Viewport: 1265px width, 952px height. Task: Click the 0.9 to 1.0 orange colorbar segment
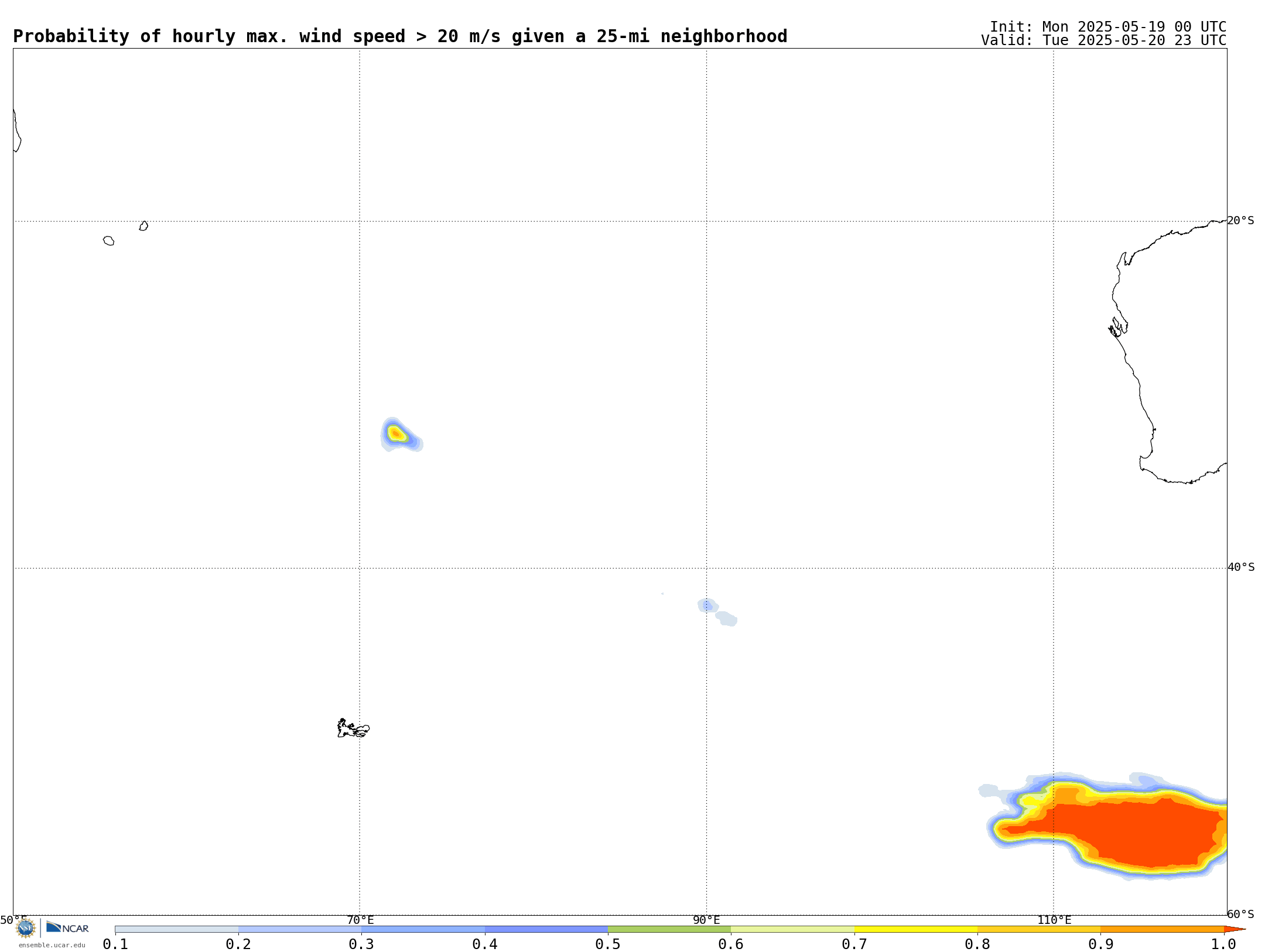point(1162,929)
